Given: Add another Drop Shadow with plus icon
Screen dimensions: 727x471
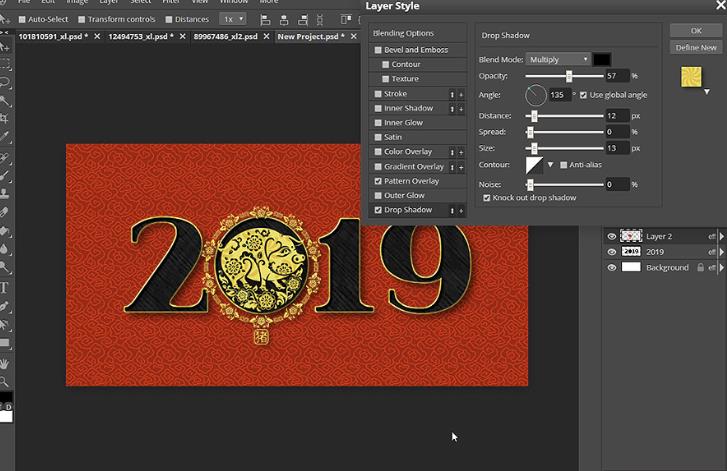Looking at the screenshot, I should 461,210.
